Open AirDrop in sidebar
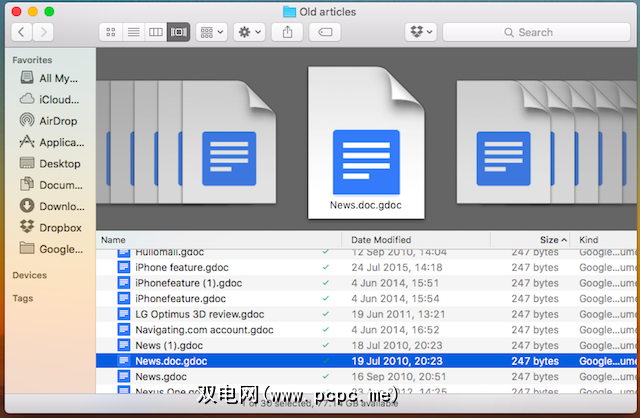The width and height of the screenshot is (640, 418). point(49,121)
